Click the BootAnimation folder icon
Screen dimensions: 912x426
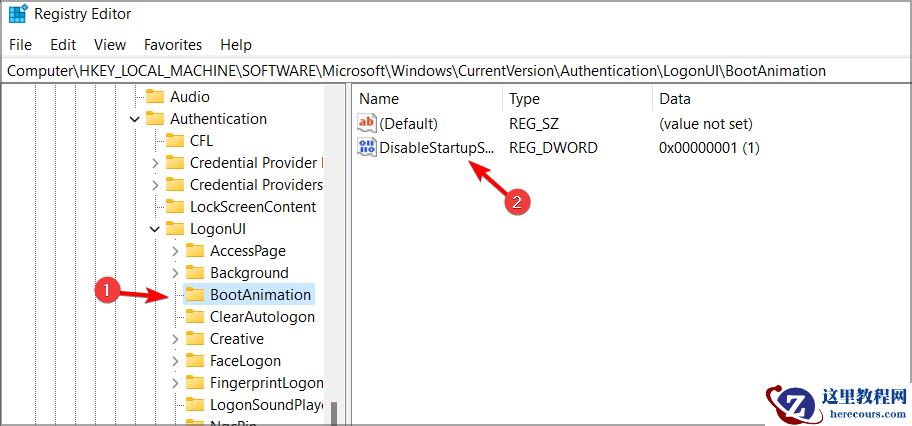pyautogui.click(x=195, y=295)
